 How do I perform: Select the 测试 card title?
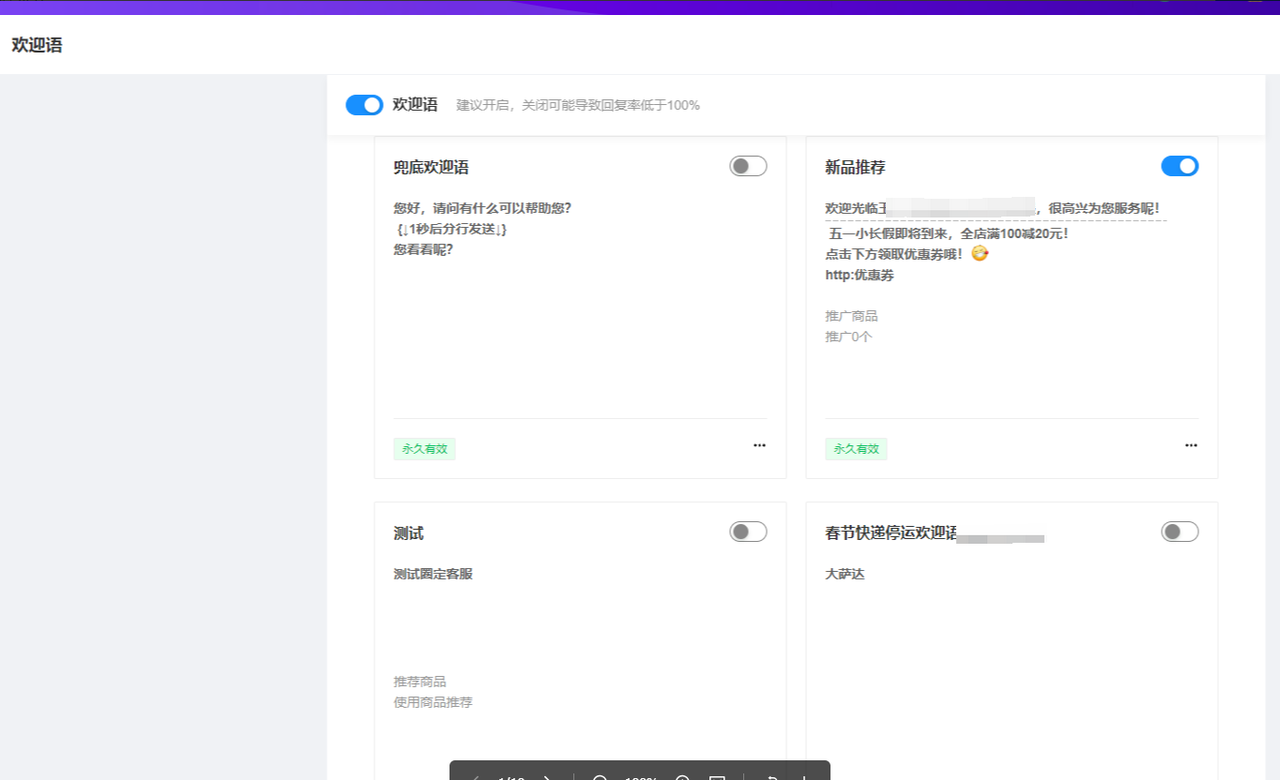(x=409, y=534)
